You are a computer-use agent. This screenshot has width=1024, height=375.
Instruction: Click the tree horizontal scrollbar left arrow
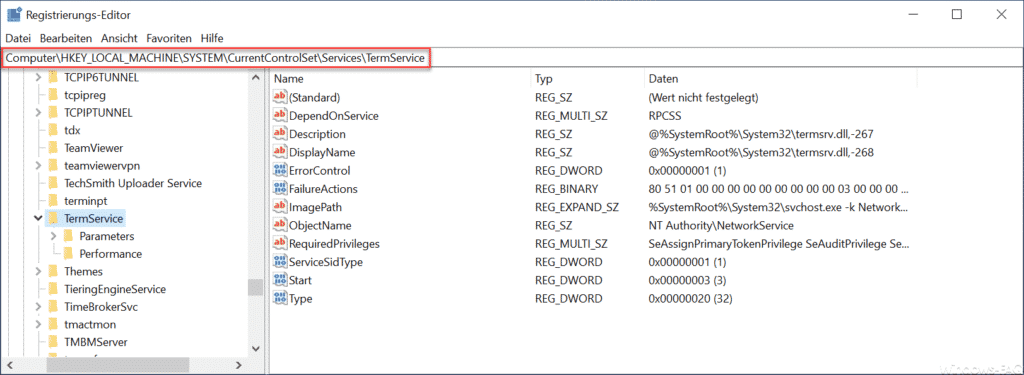click(10, 365)
